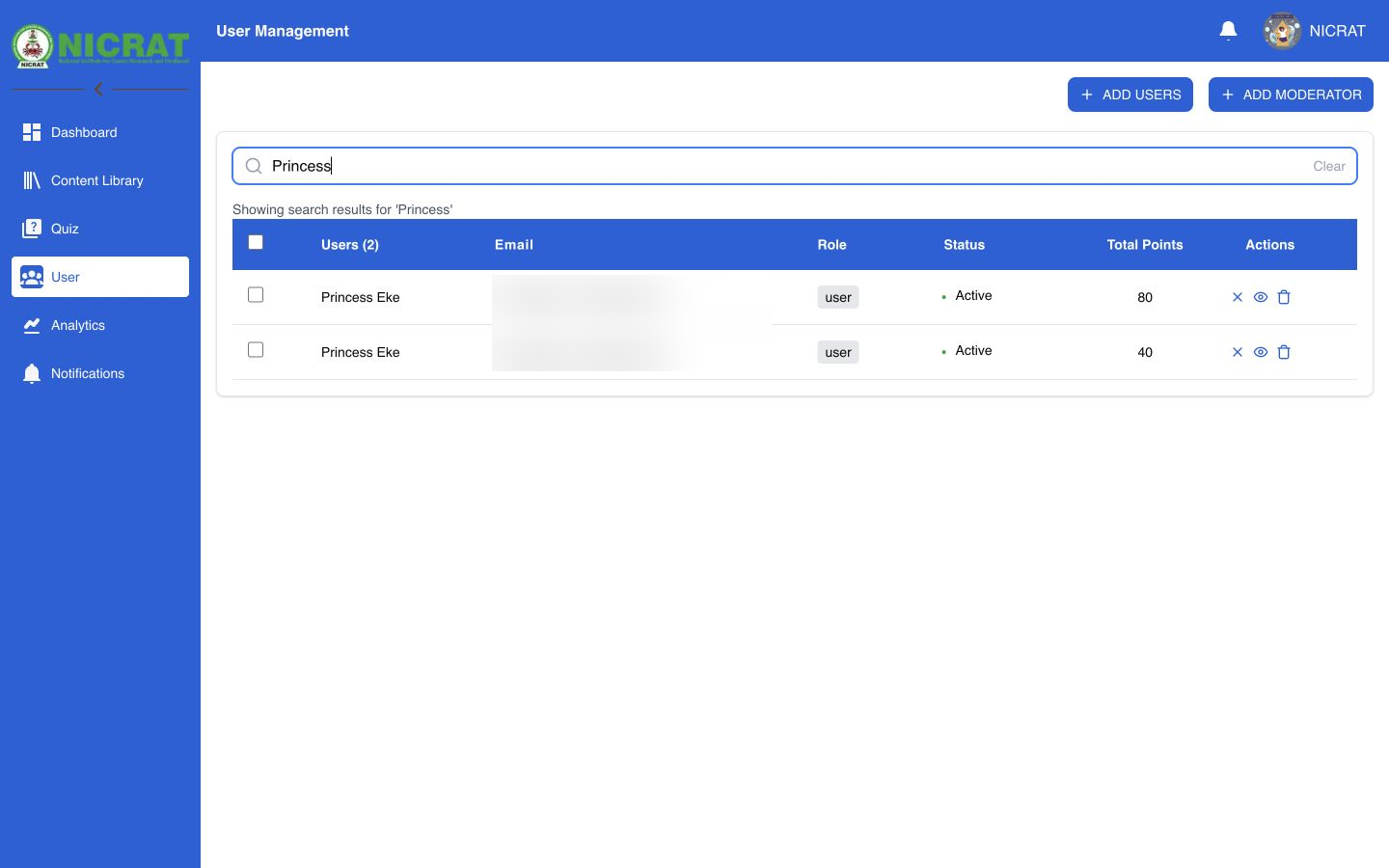Delete the user with 40 points
The image size is (1389, 868).
(1284, 352)
